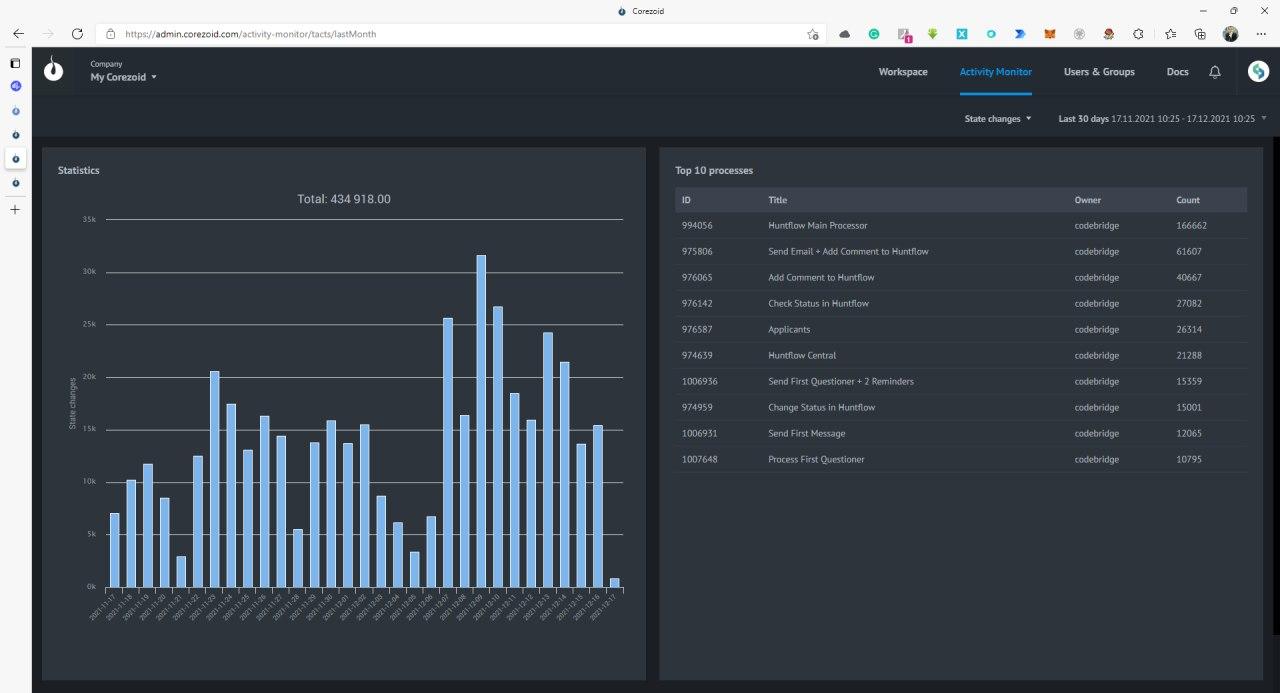Click the MetaMask fox extension icon
1280x693 pixels.
[x=1050, y=33]
